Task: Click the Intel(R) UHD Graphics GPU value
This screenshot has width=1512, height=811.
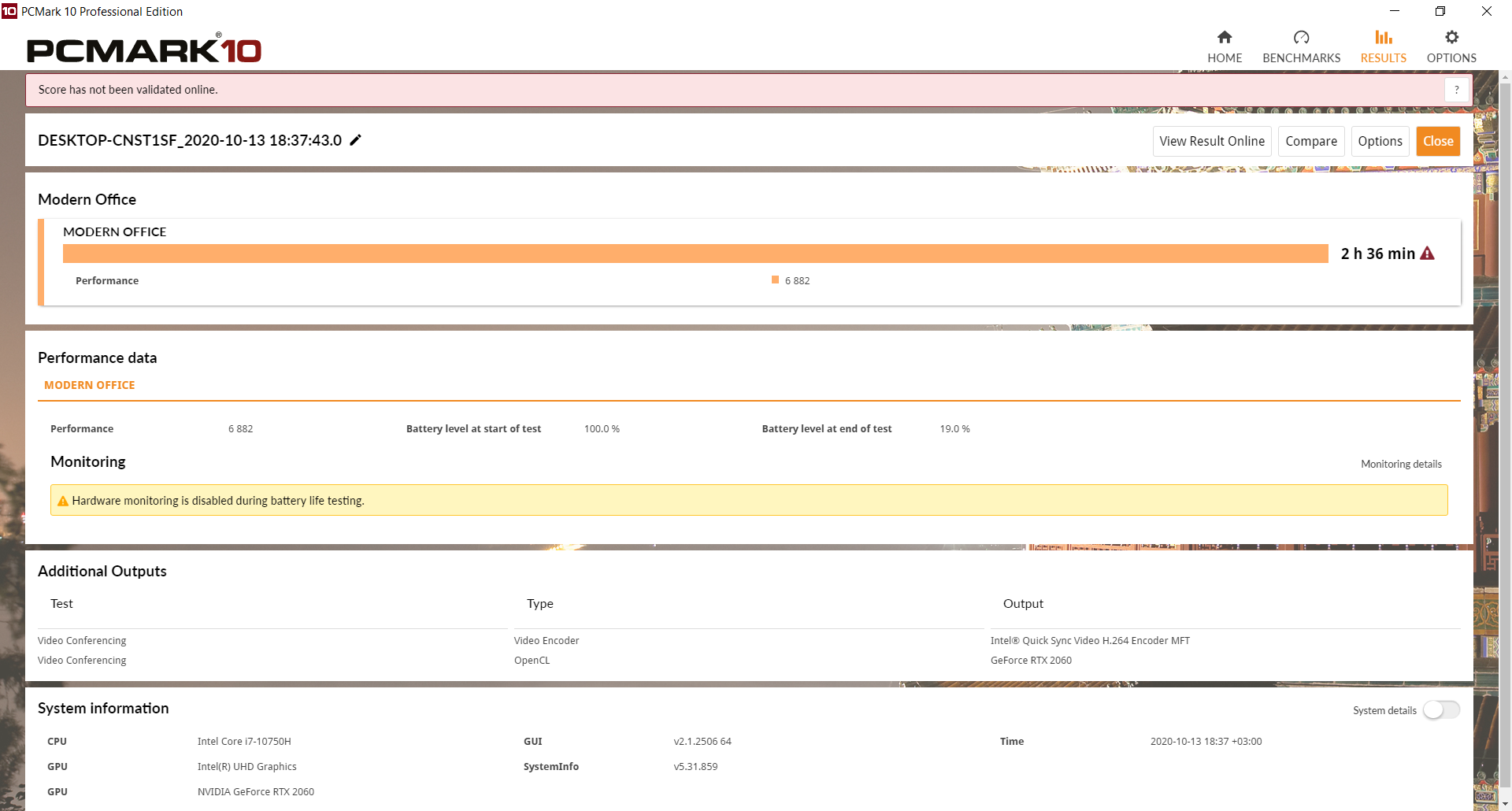Action: (x=247, y=767)
